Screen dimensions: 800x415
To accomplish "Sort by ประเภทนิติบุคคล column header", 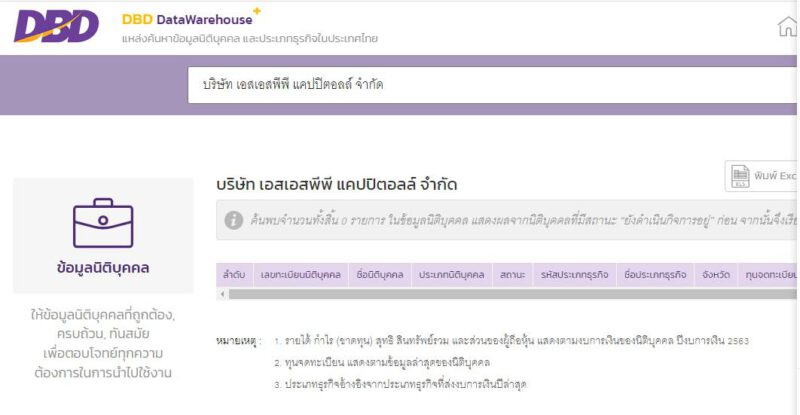I will pyautogui.click(x=451, y=274).
